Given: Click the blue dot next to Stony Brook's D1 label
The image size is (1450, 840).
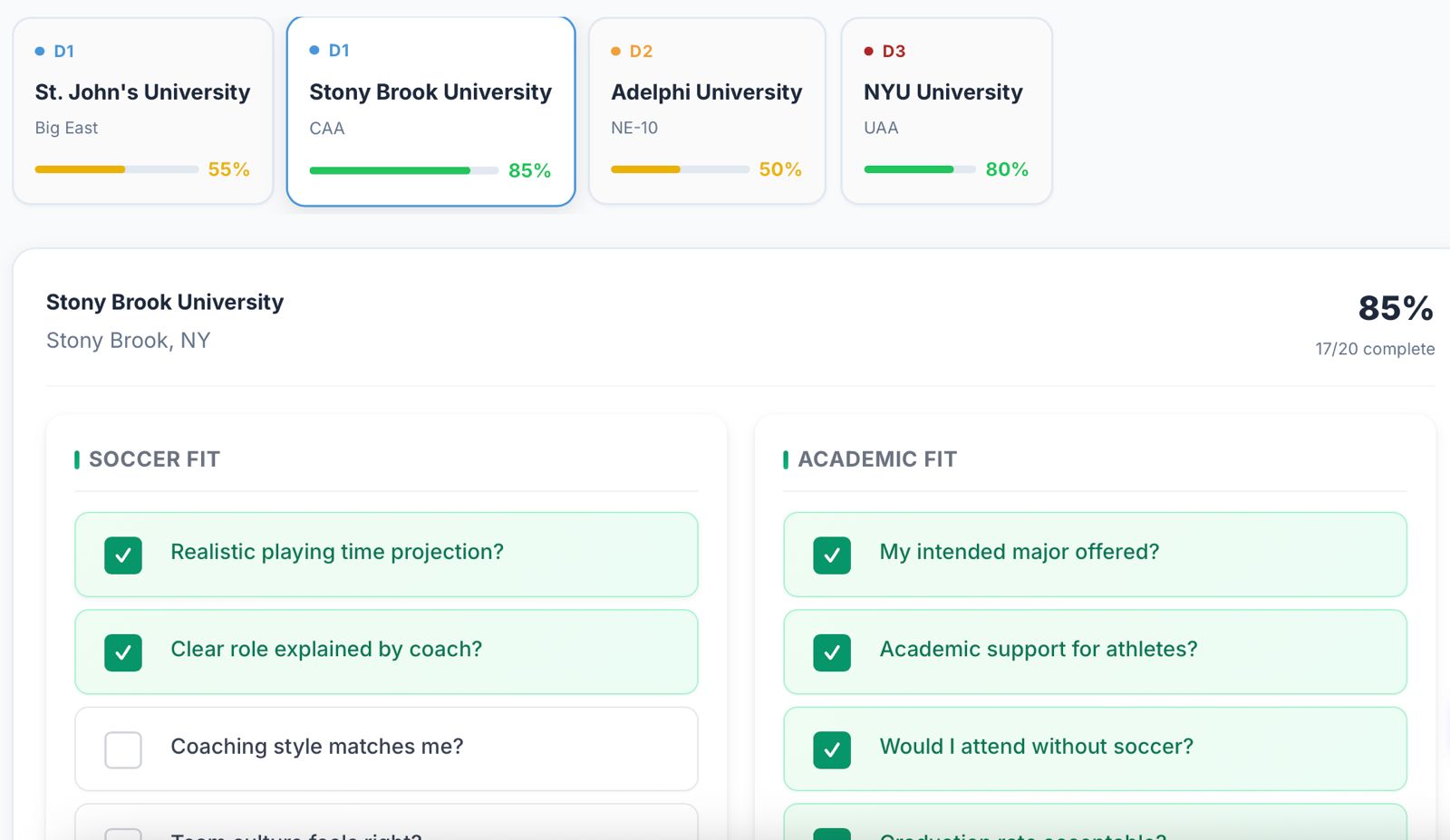Looking at the screenshot, I should pyautogui.click(x=314, y=50).
